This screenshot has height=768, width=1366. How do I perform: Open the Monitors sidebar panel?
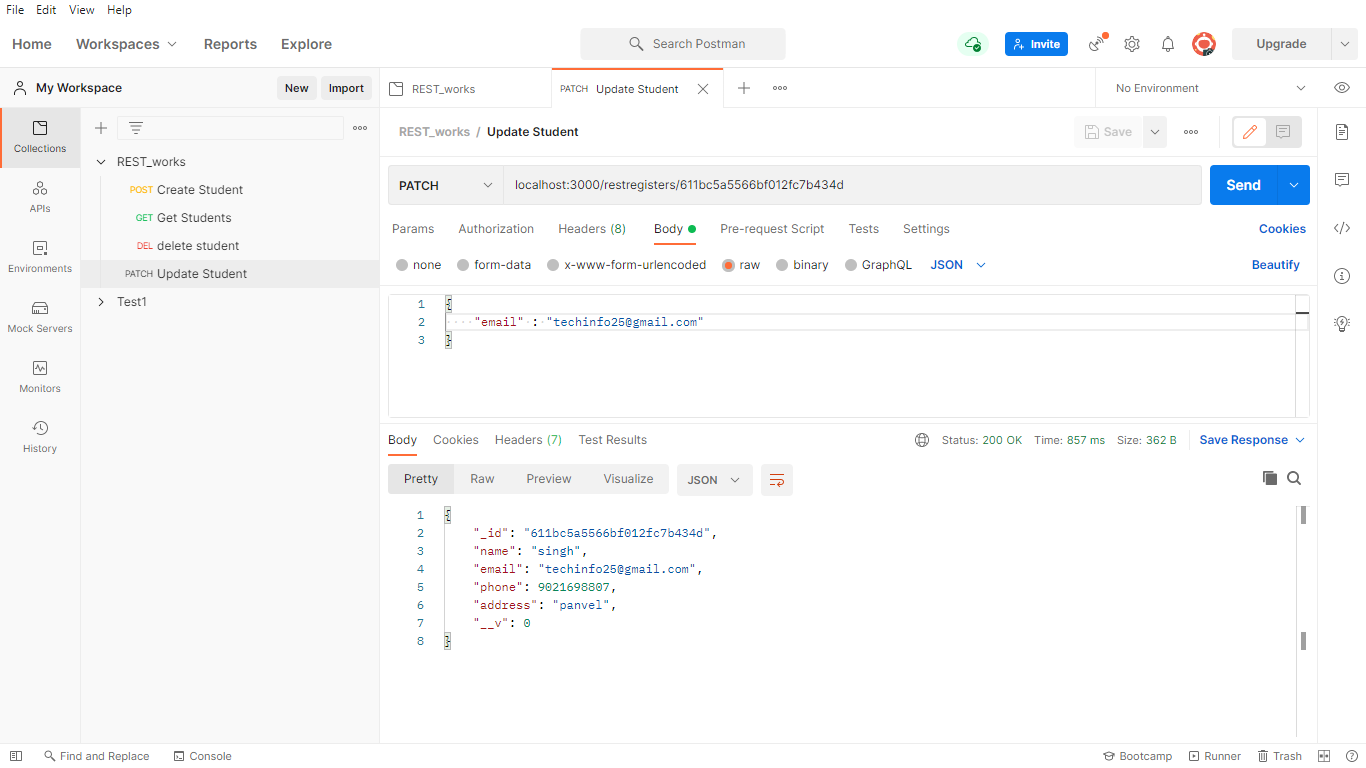point(40,377)
